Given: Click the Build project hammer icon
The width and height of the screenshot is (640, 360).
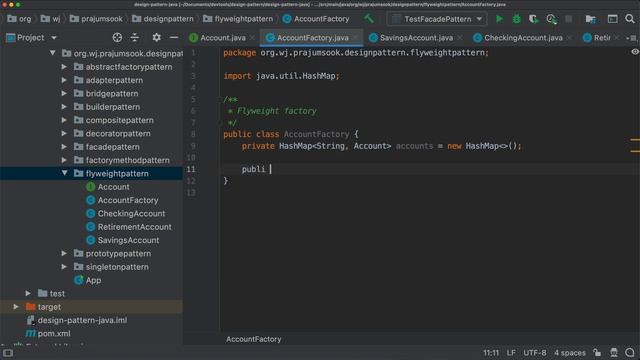Looking at the screenshot, I should point(369,19).
